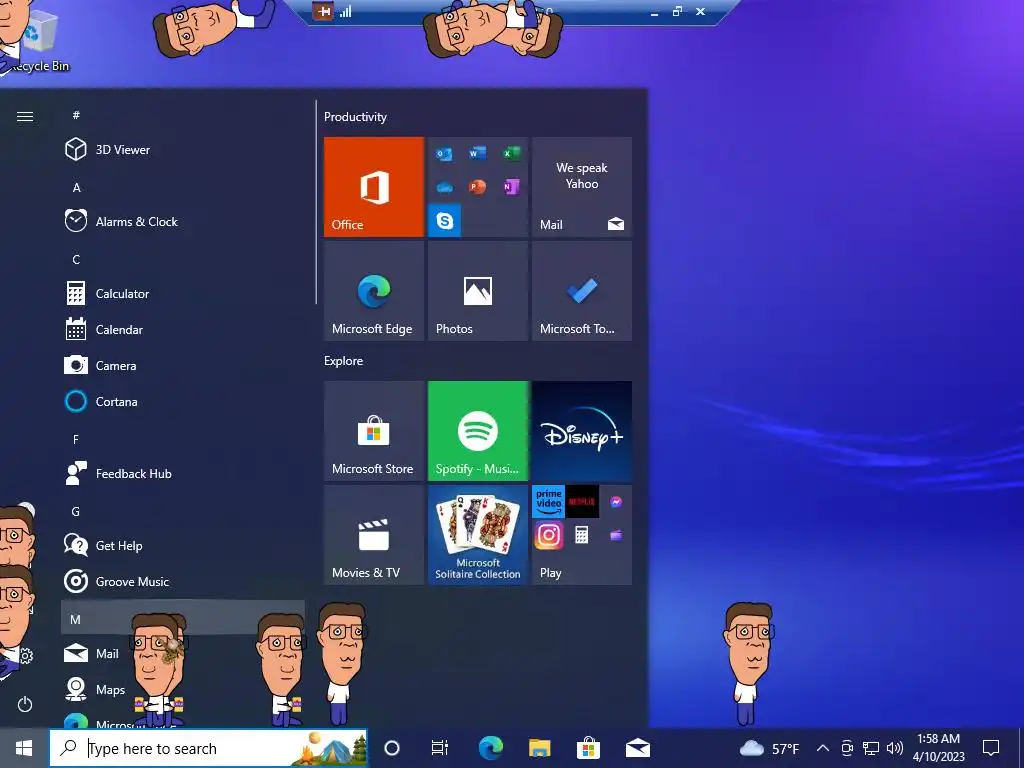The height and width of the screenshot is (768, 1024).
Task: Open Word in the Office apps folder tile
Action: click(x=477, y=153)
